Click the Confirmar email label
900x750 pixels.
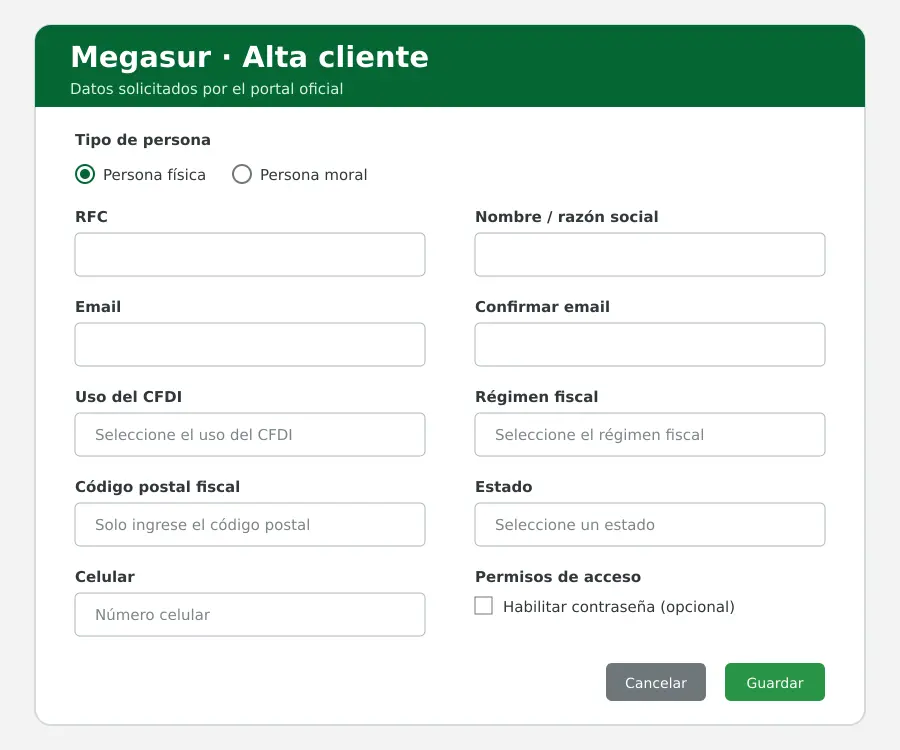(x=542, y=306)
